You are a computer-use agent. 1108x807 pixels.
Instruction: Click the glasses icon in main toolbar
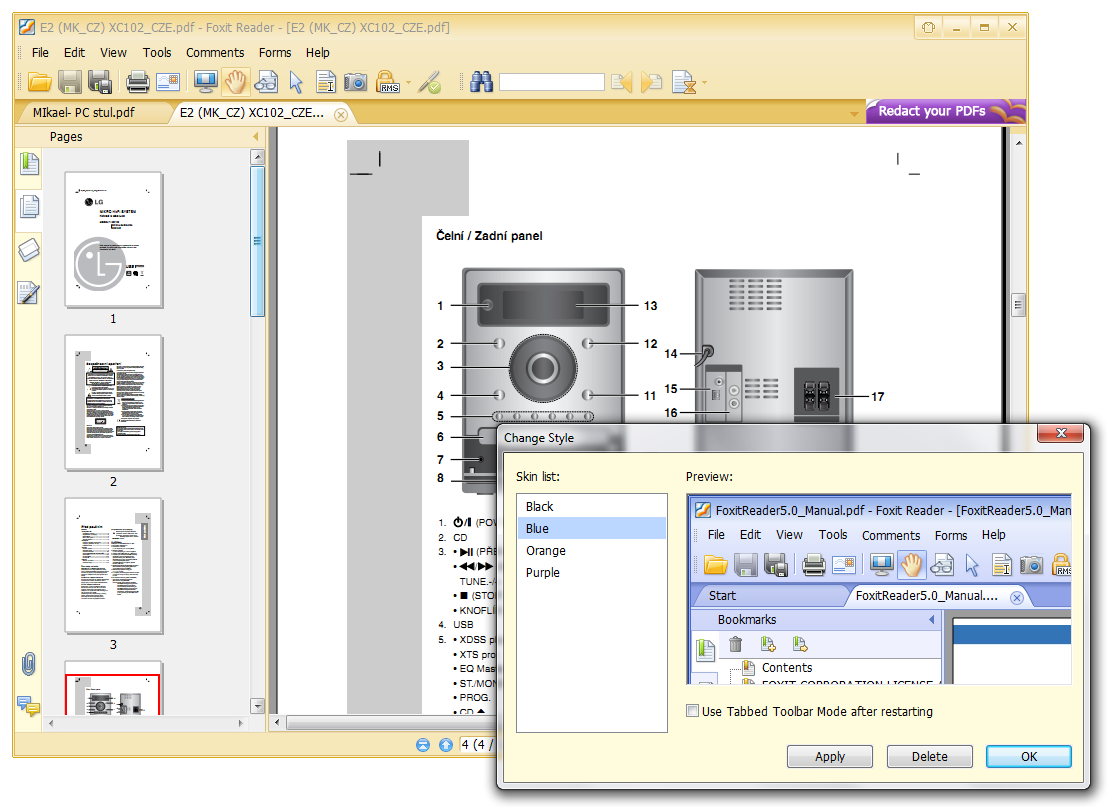point(266,83)
